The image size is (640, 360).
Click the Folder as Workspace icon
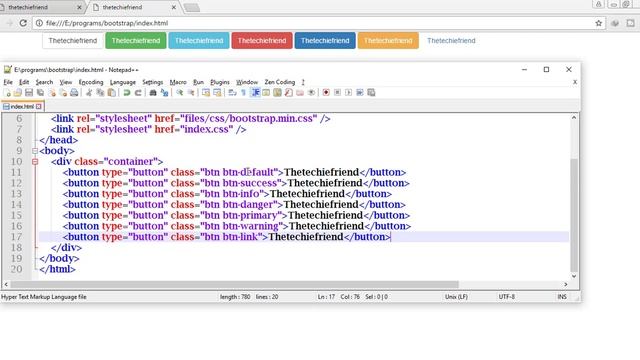pyautogui.click(x=300, y=93)
